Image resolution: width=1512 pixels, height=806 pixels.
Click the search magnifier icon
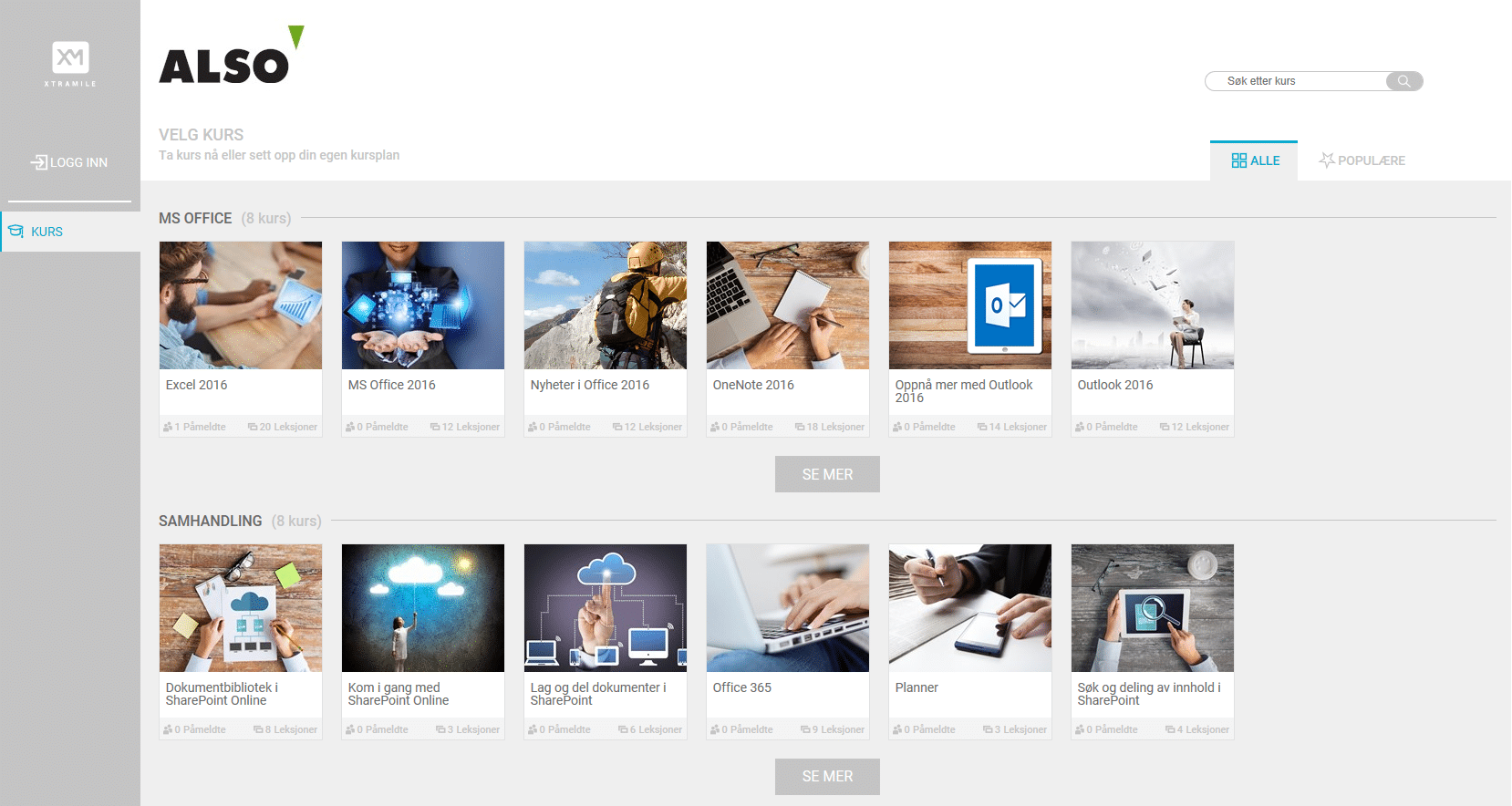pyautogui.click(x=1403, y=81)
